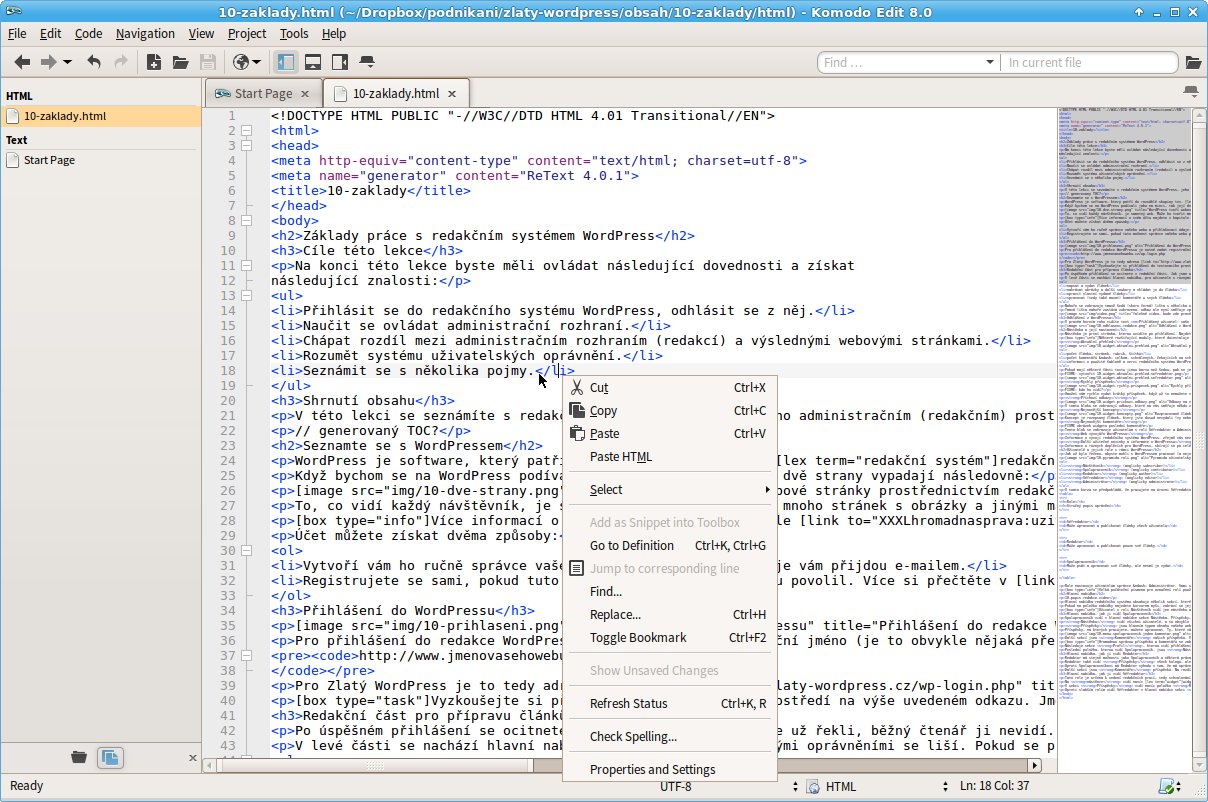The height and width of the screenshot is (802, 1208).
Task: Click the Save floppy disk icon
Action: tap(208, 62)
